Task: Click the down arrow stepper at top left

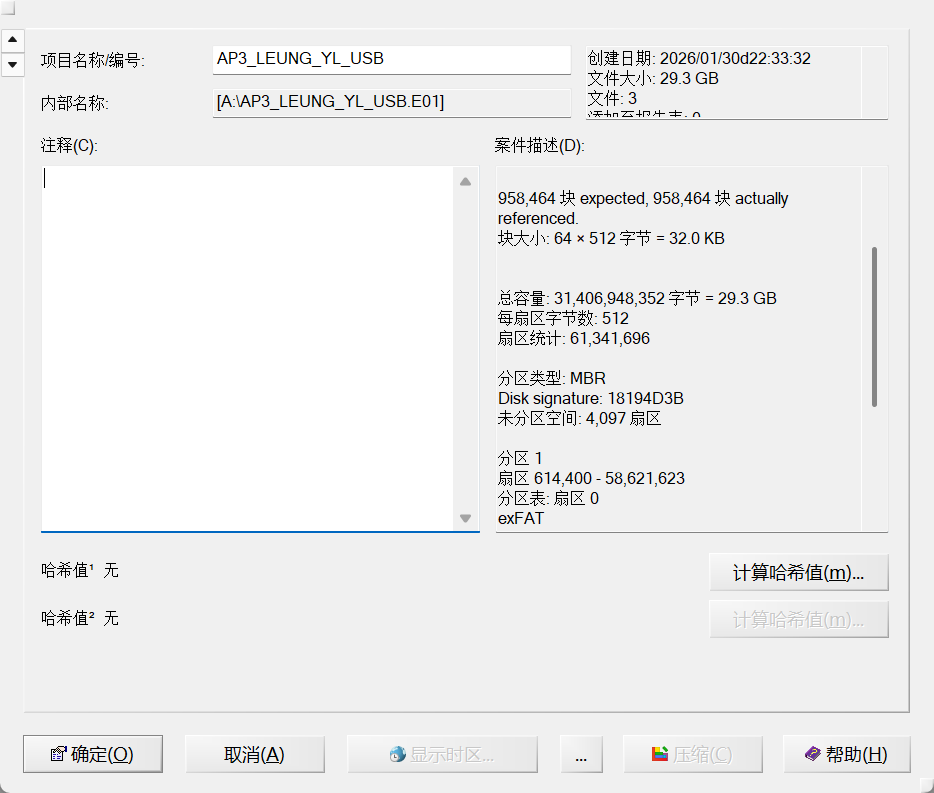Action: (x=13, y=64)
